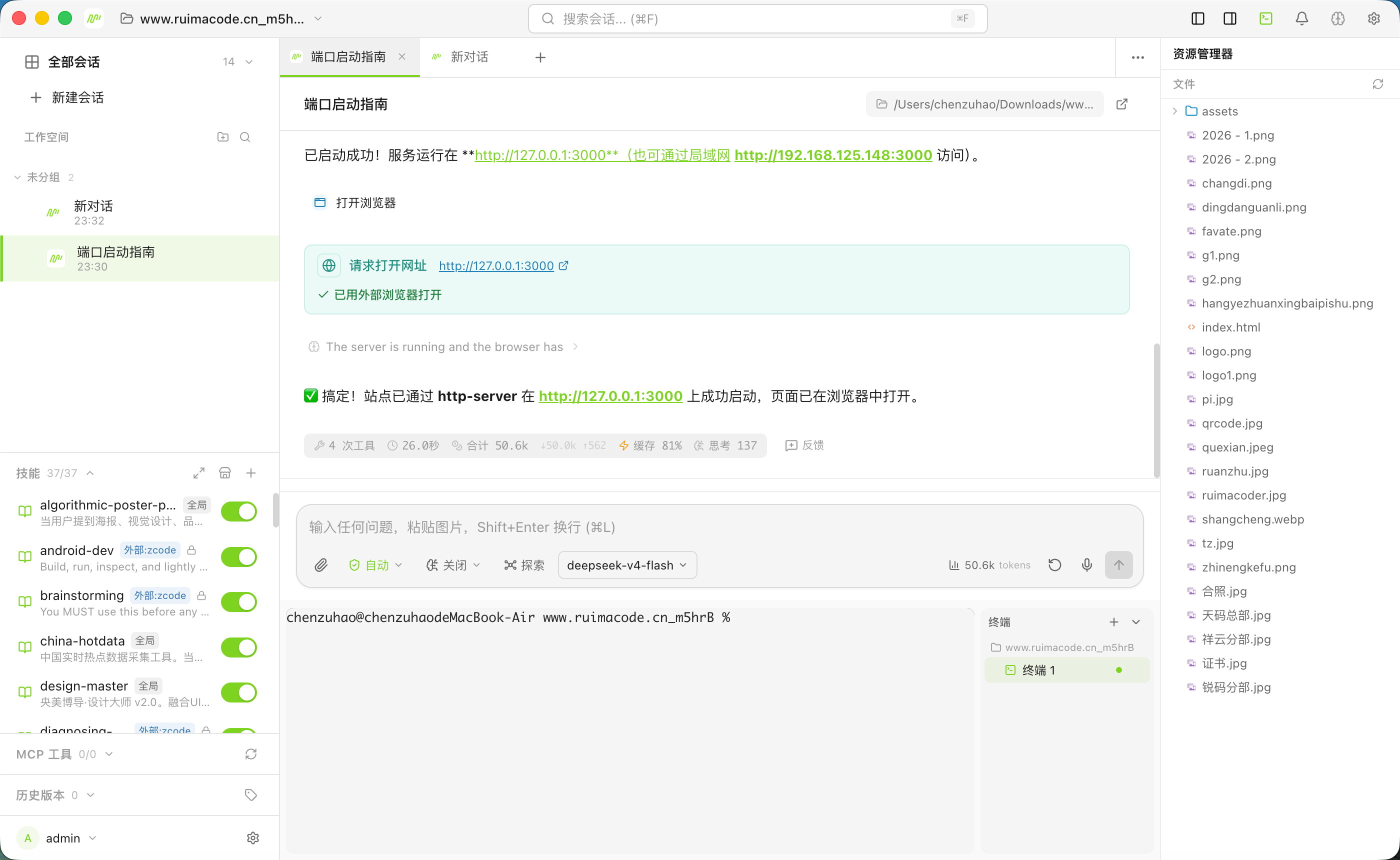Open the 127.0.0.1:3000 link in request card

[x=496, y=265]
